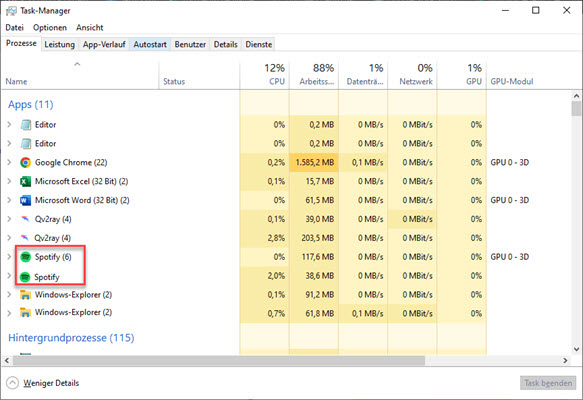Viewport: 583px width, 400px height.
Task: Click the 2,8% CPU cell
Action: [265, 238]
